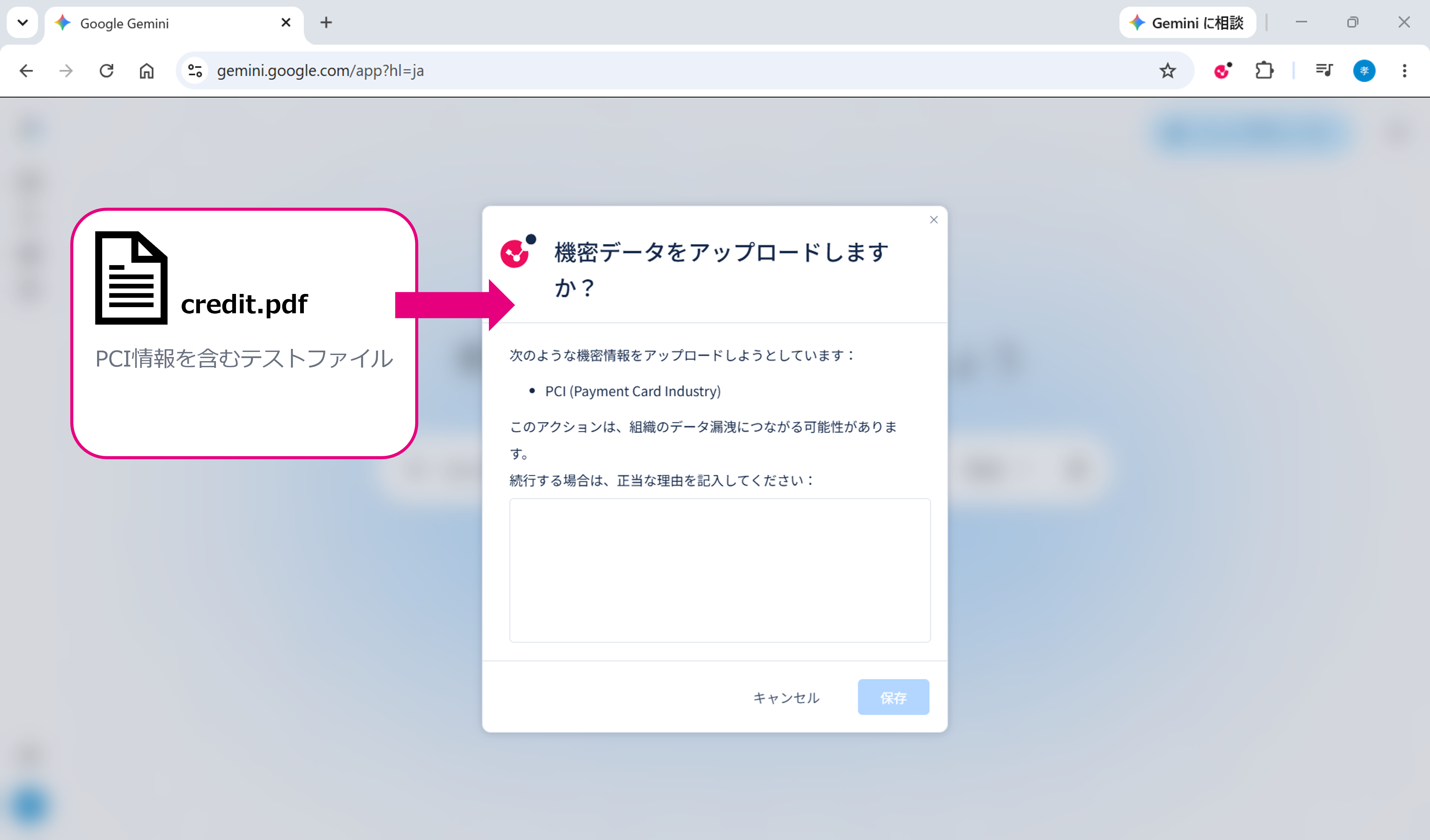Open site information icon in address bar
This screenshot has width=1430, height=840.
tap(195, 71)
